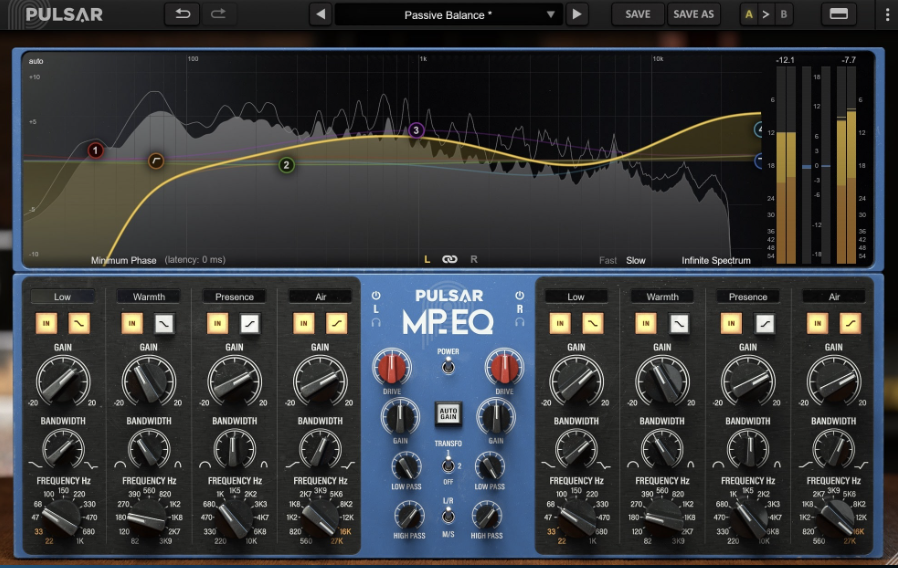Image resolution: width=898 pixels, height=568 pixels.
Task: Toggle shape button on left Warmth band
Action: 164,324
